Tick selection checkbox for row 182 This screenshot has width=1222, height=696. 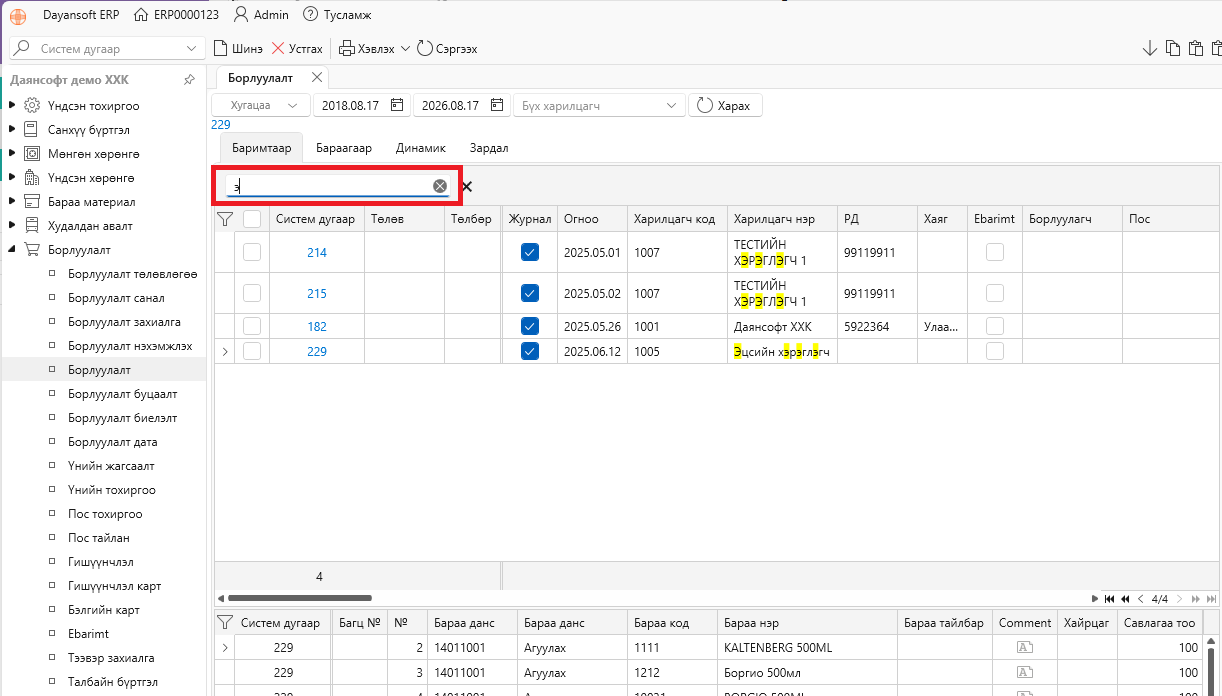click(252, 326)
